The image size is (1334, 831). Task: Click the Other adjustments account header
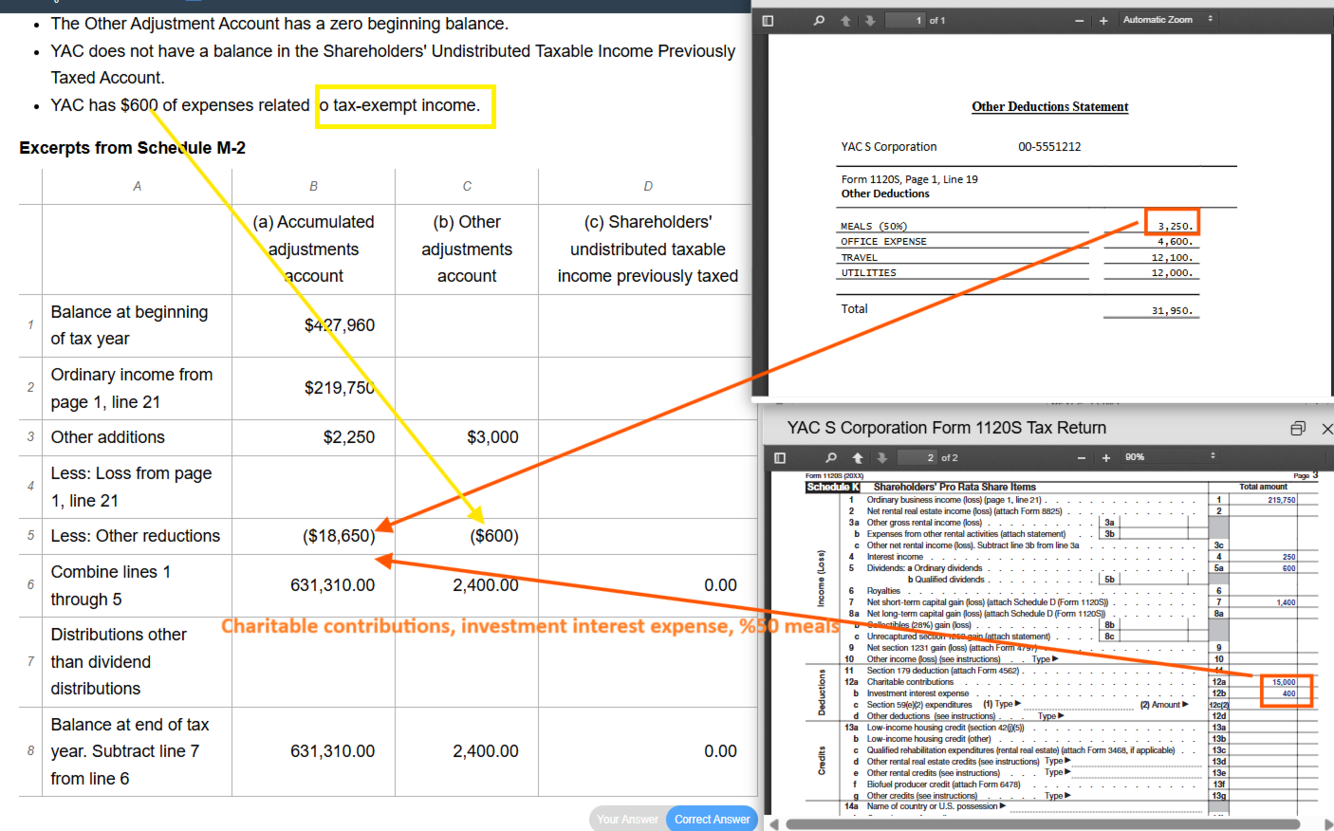point(466,249)
